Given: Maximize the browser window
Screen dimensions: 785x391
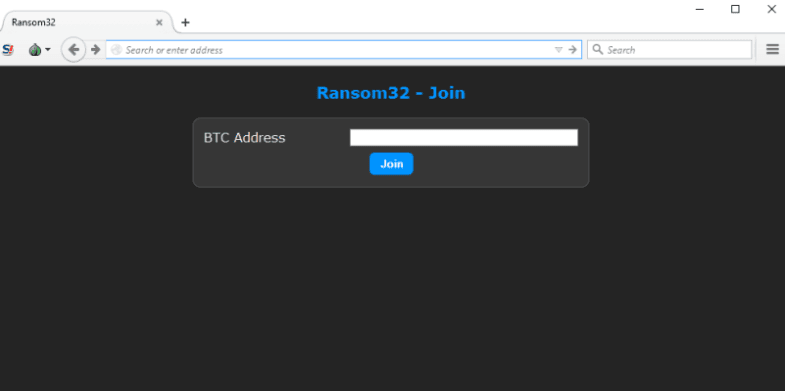Looking at the screenshot, I should click(735, 9).
